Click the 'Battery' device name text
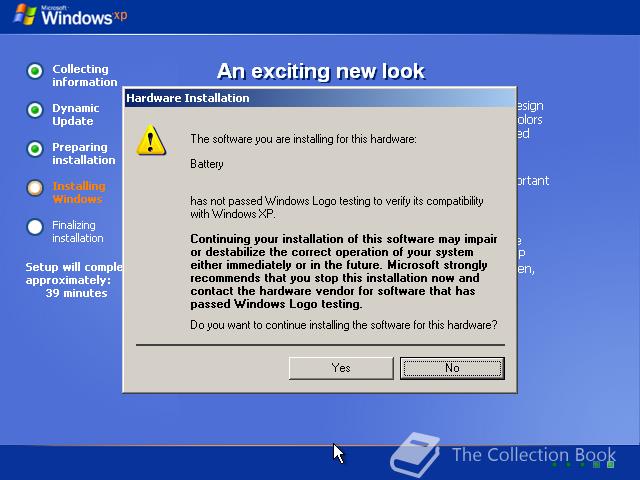 (207, 164)
